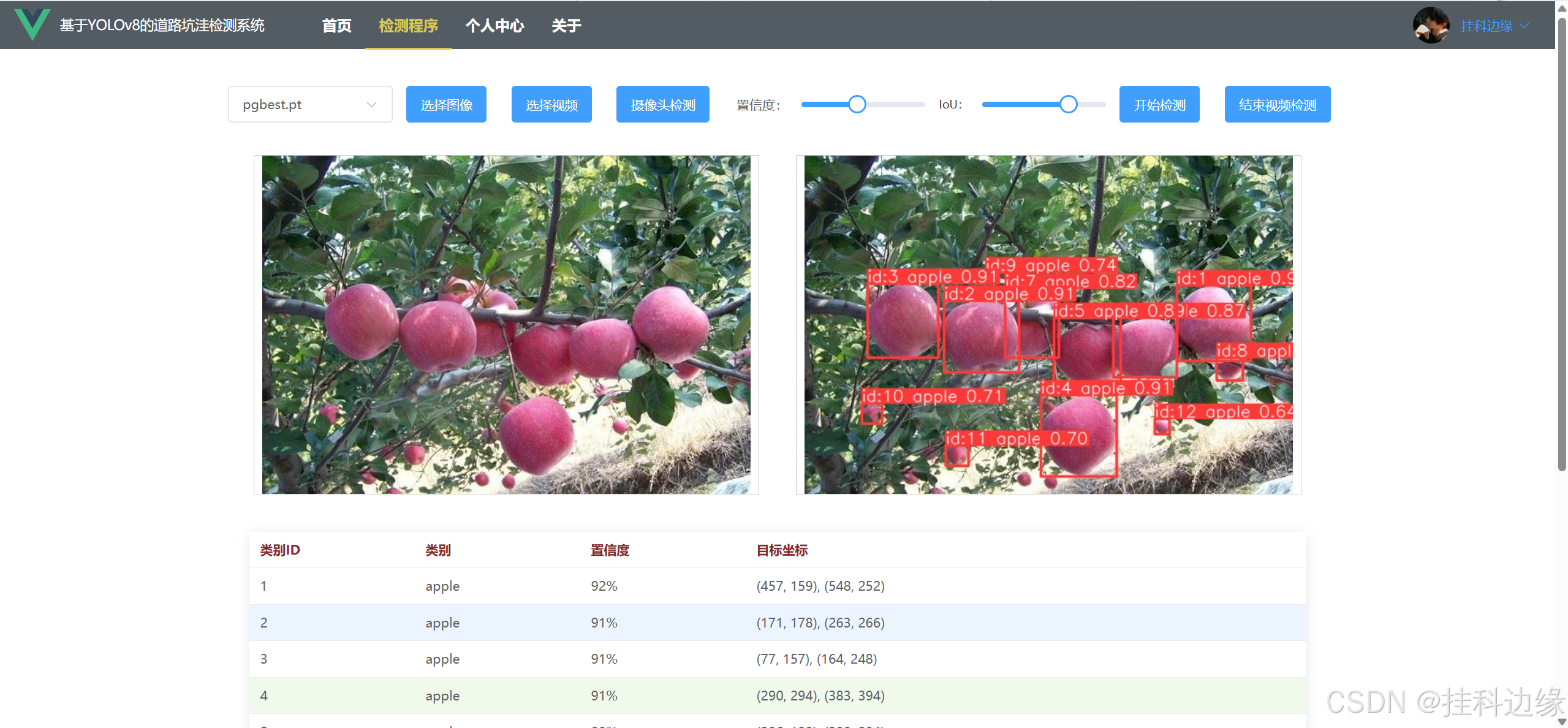This screenshot has width=1568, height=728.
Task: Click 结束视频检测 to stop detection
Action: (1277, 105)
